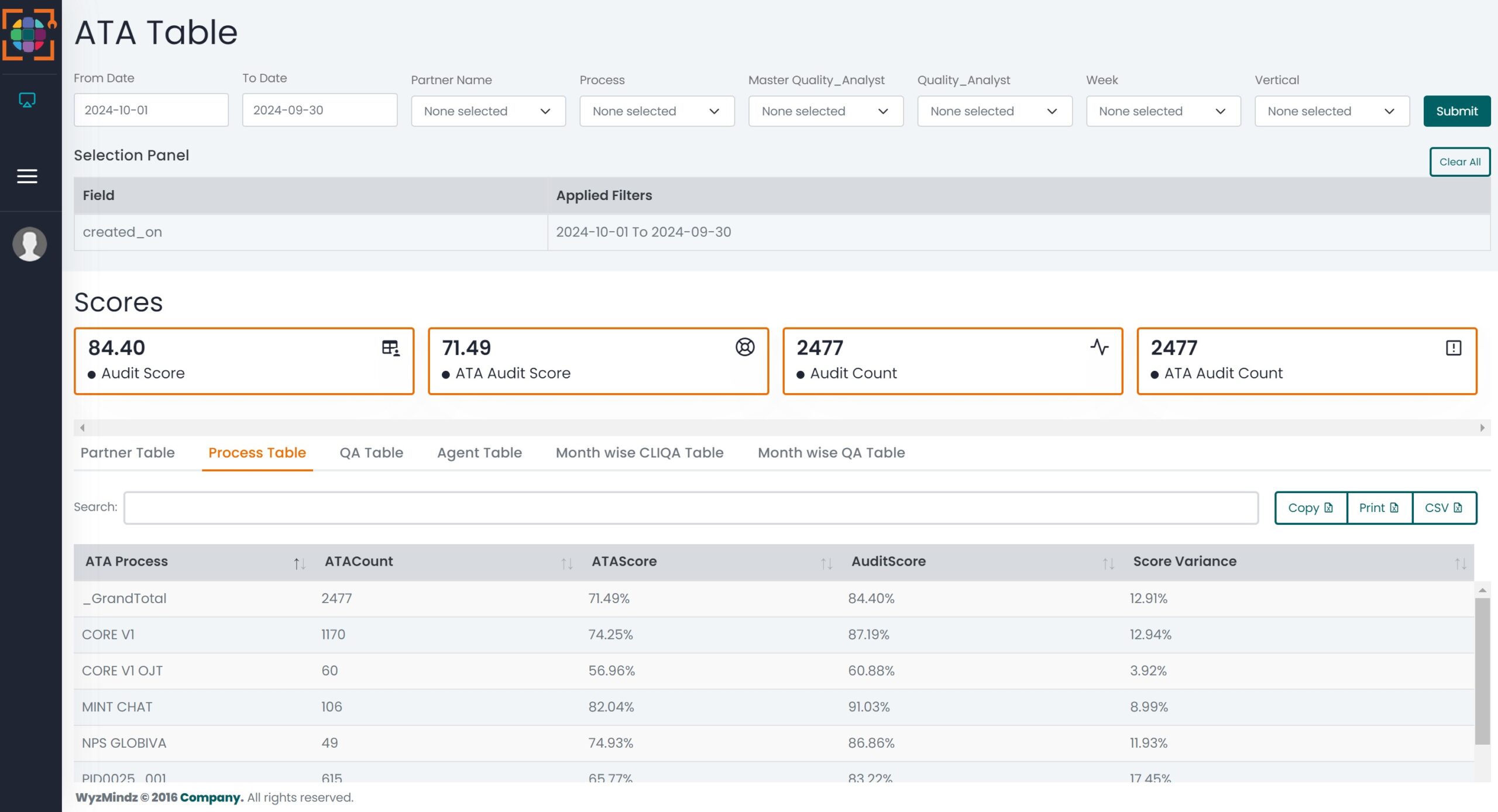Click the Audit Score table icon
Screen dimensions: 1498x812
click(x=390, y=348)
